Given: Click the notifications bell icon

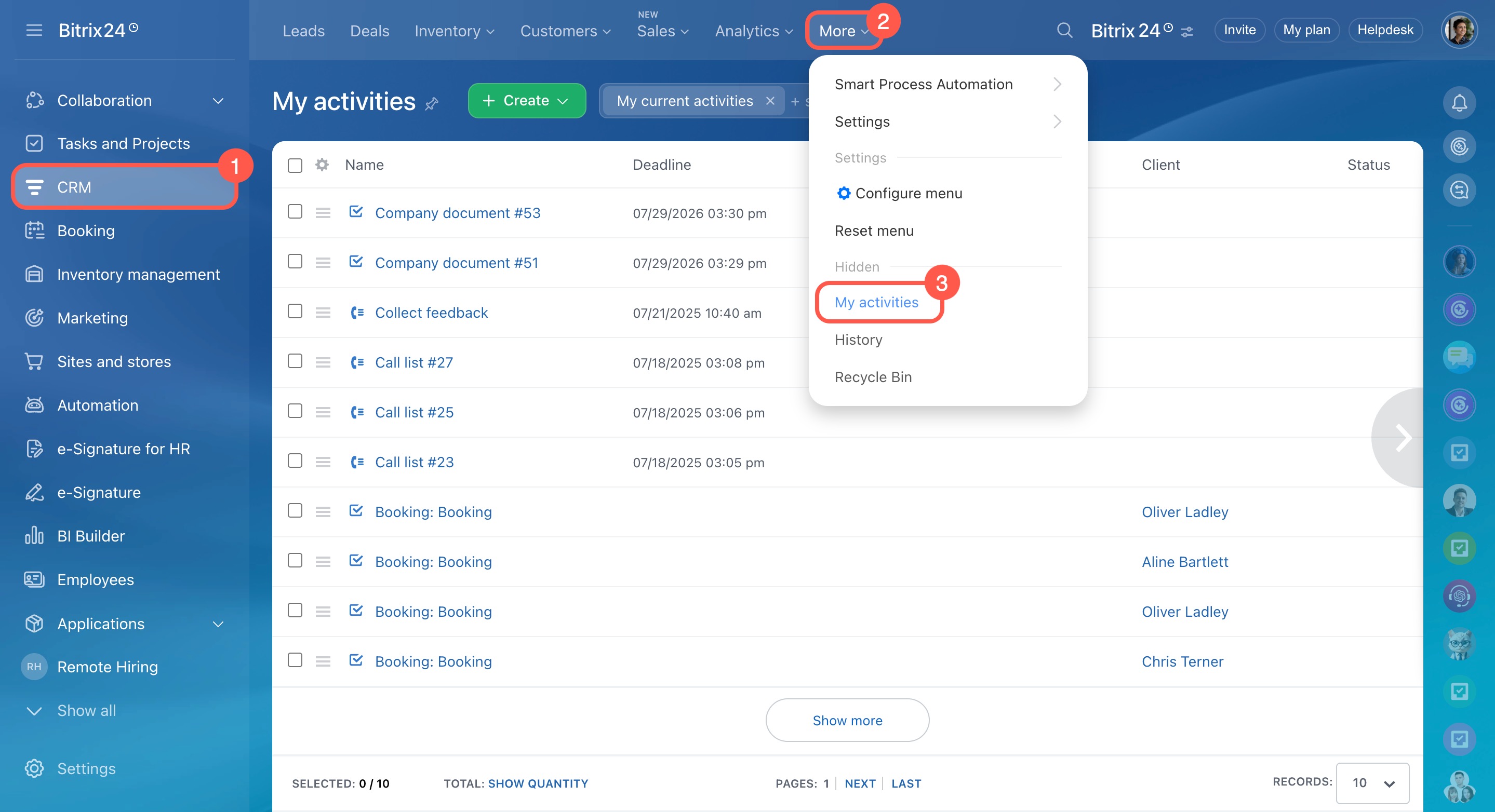Looking at the screenshot, I should click(x=1459, y=103).
